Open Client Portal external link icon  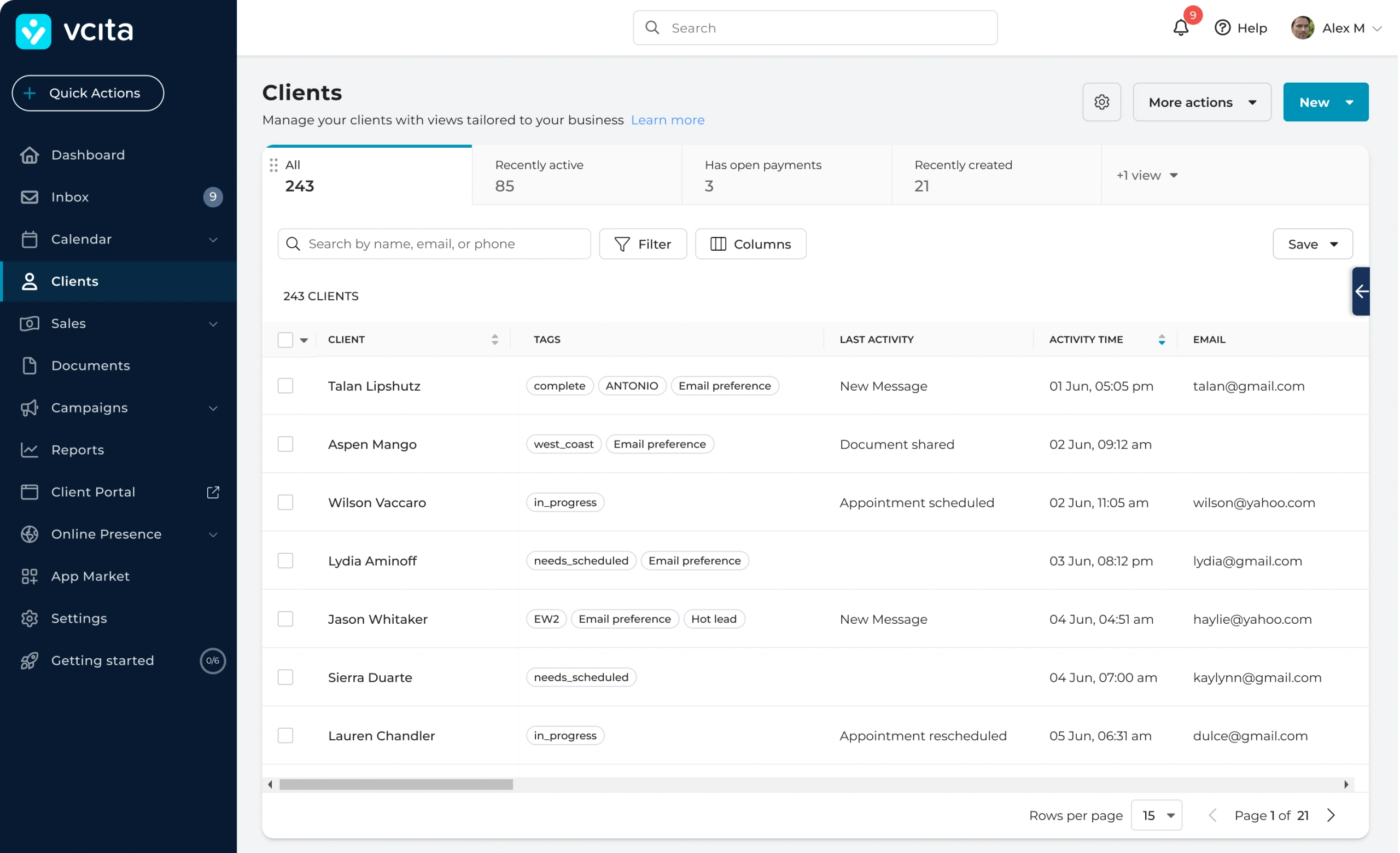(213, 492)
